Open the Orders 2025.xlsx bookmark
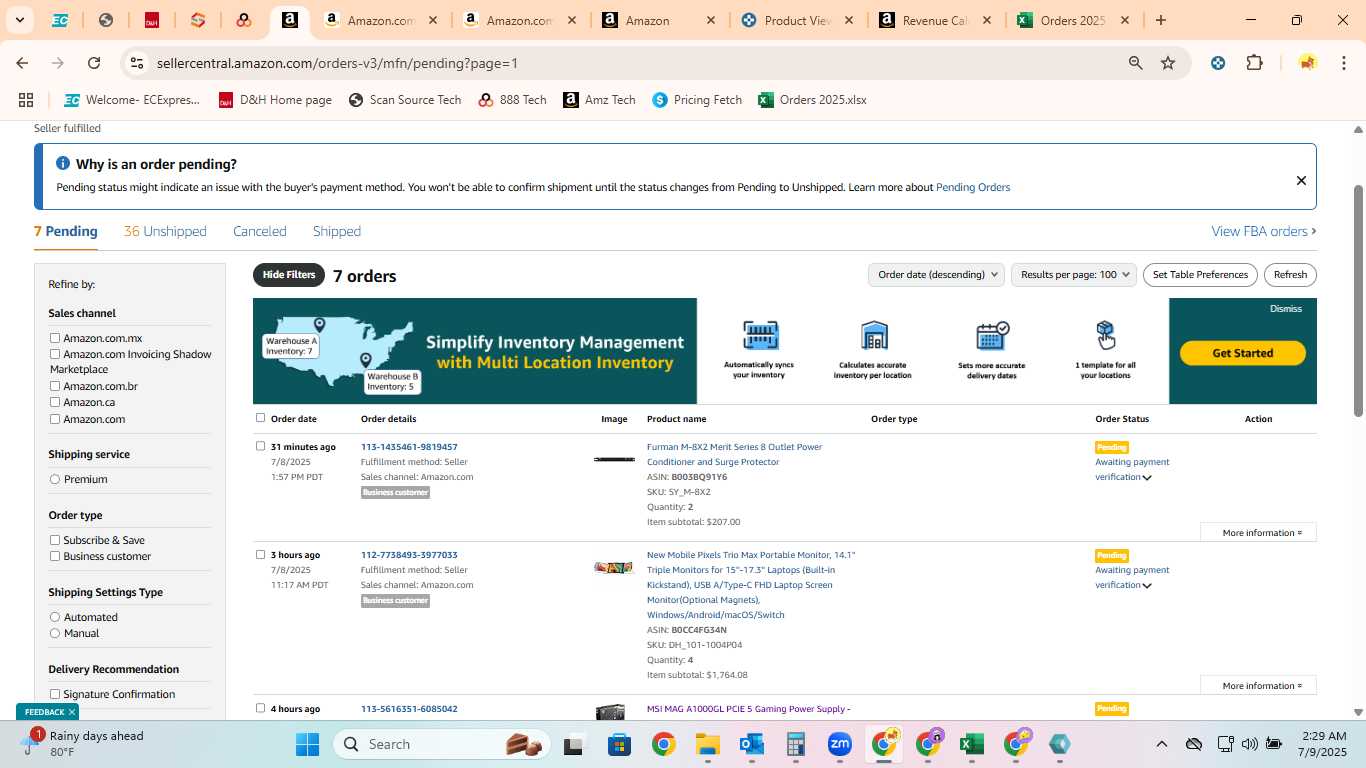 812,100
